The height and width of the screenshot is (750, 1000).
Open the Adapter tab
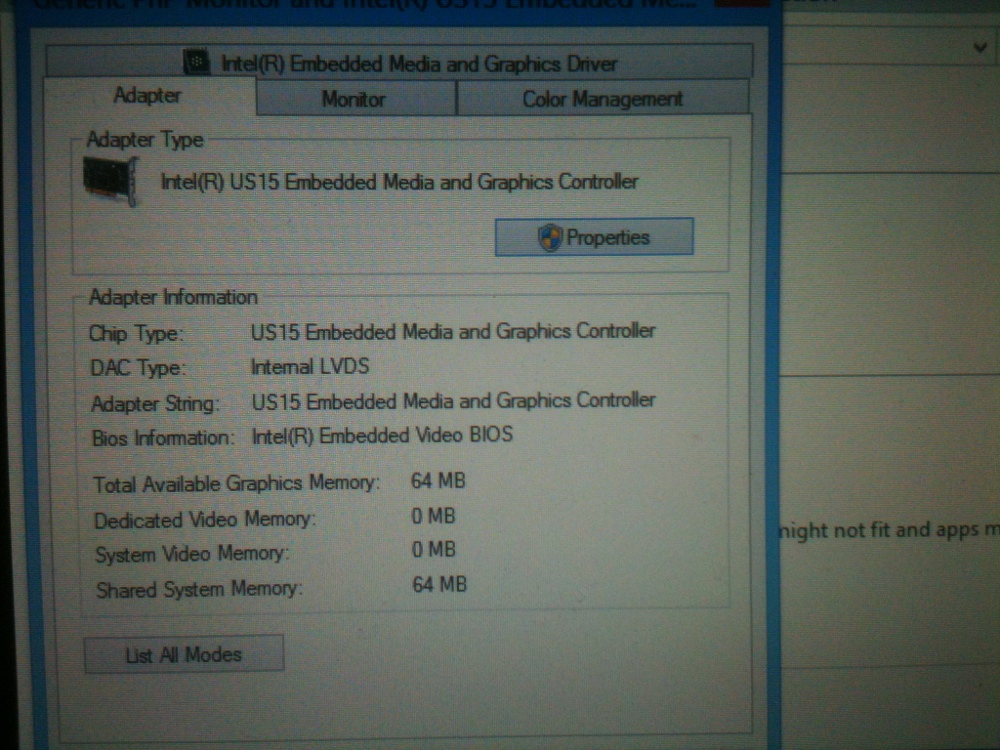pos(149,96)
